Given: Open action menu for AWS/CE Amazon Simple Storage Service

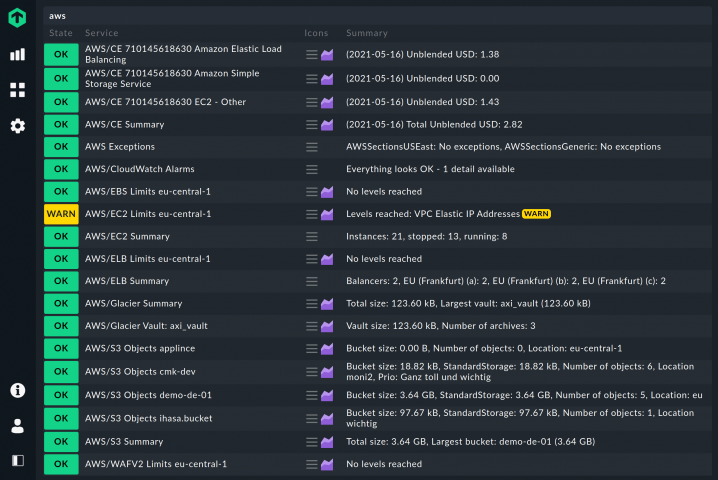Looking at the screenshot, I should click(312, 79).
